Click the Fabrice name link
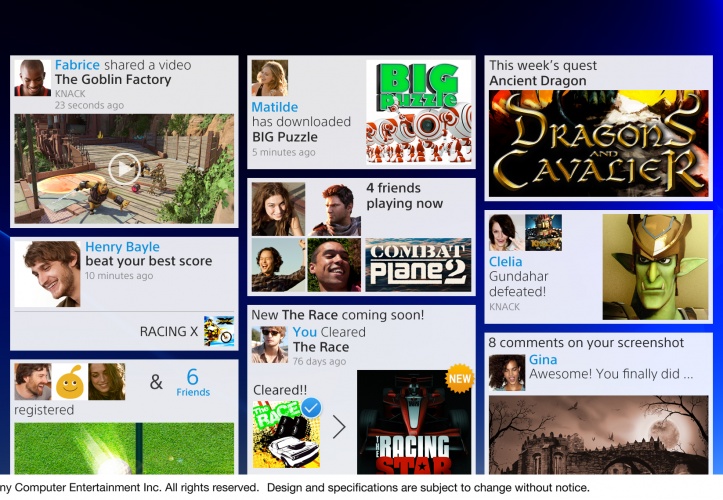The width and height of the screenshot is (723, 500). pos(77,65)
